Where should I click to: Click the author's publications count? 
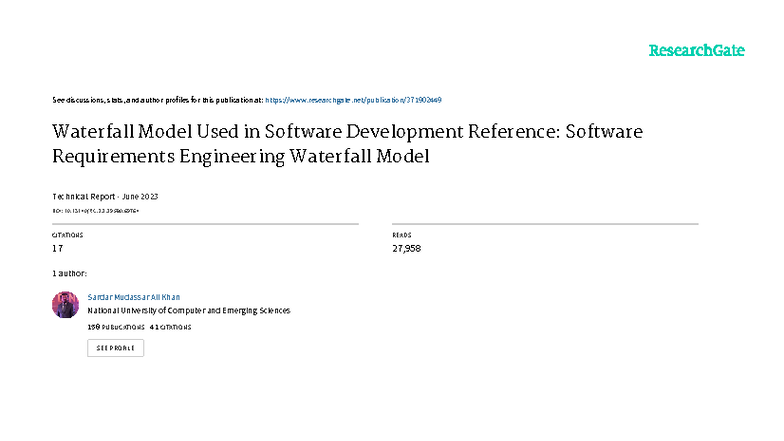(116, 327)
